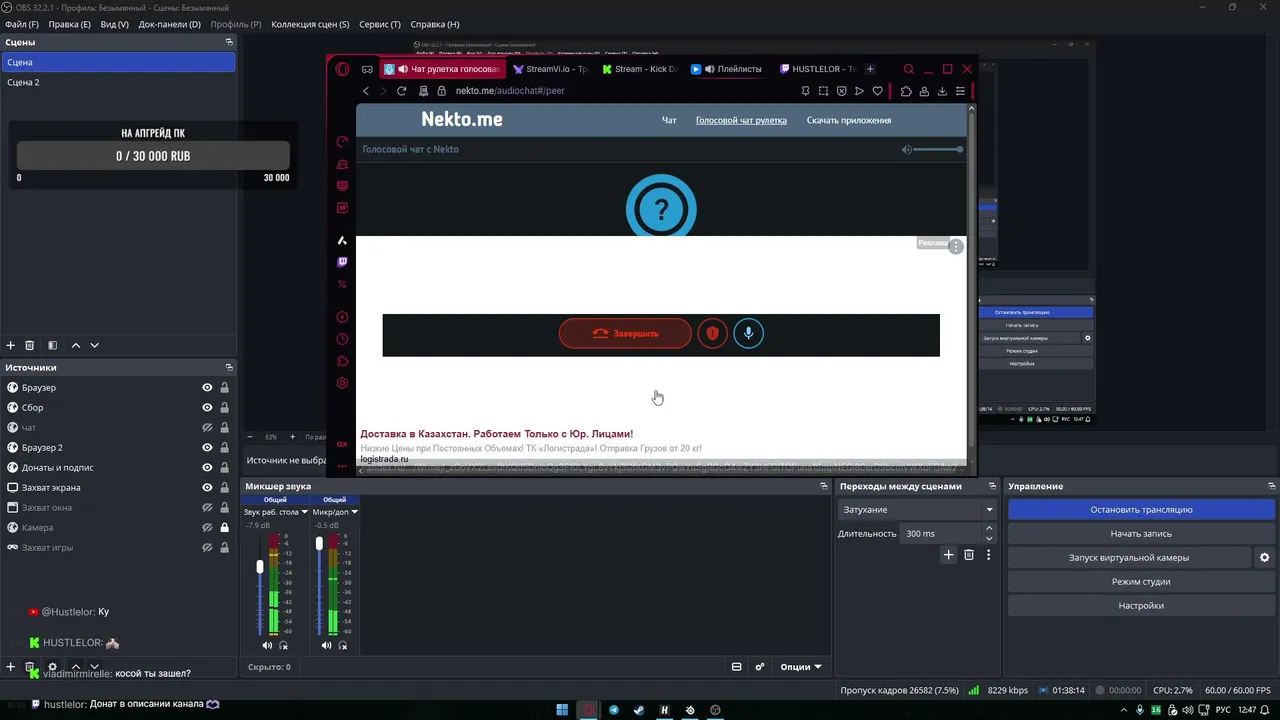
Task: Toggle monitoring headphone icon for Звук раб. стола
Action: click(284, 645)
